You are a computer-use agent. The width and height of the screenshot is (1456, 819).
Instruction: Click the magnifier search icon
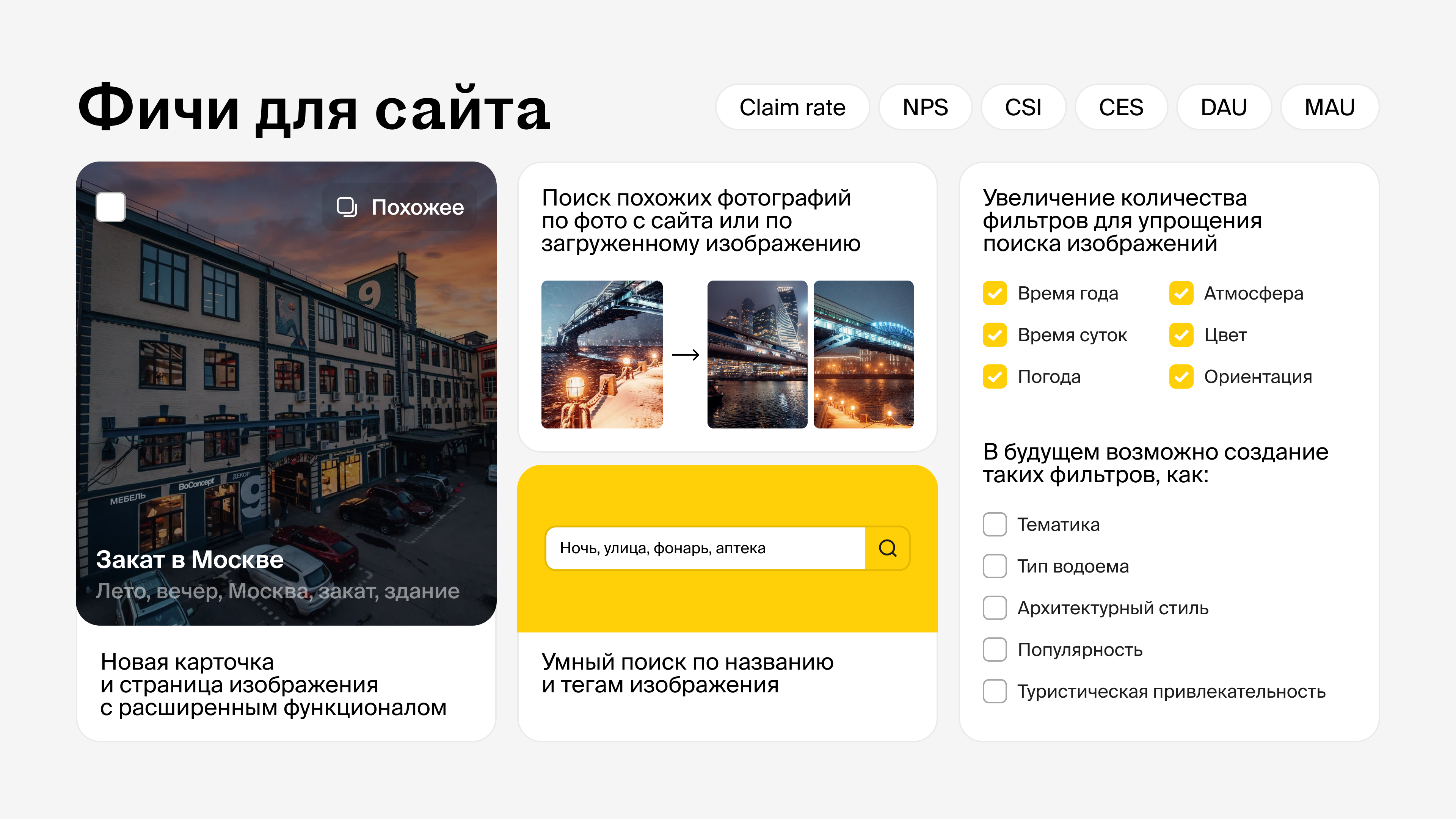coord(887,548)
